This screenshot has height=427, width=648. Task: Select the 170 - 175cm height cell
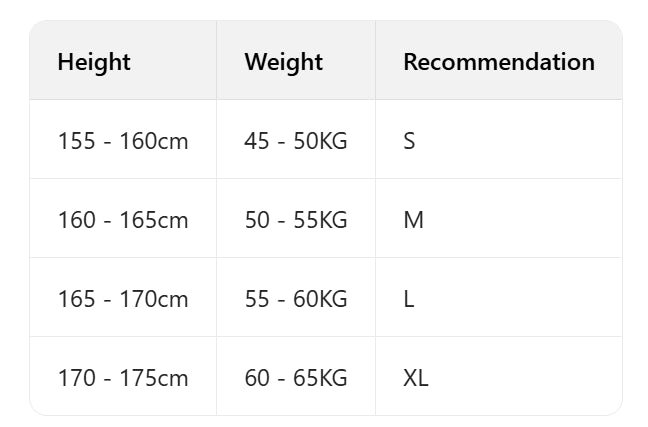[x=123, y=378]
